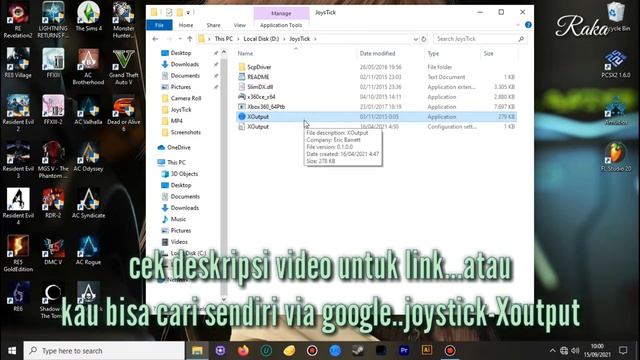Expand This PC in navigation pane
The image size is (640, 360).
tap(176, 162)
